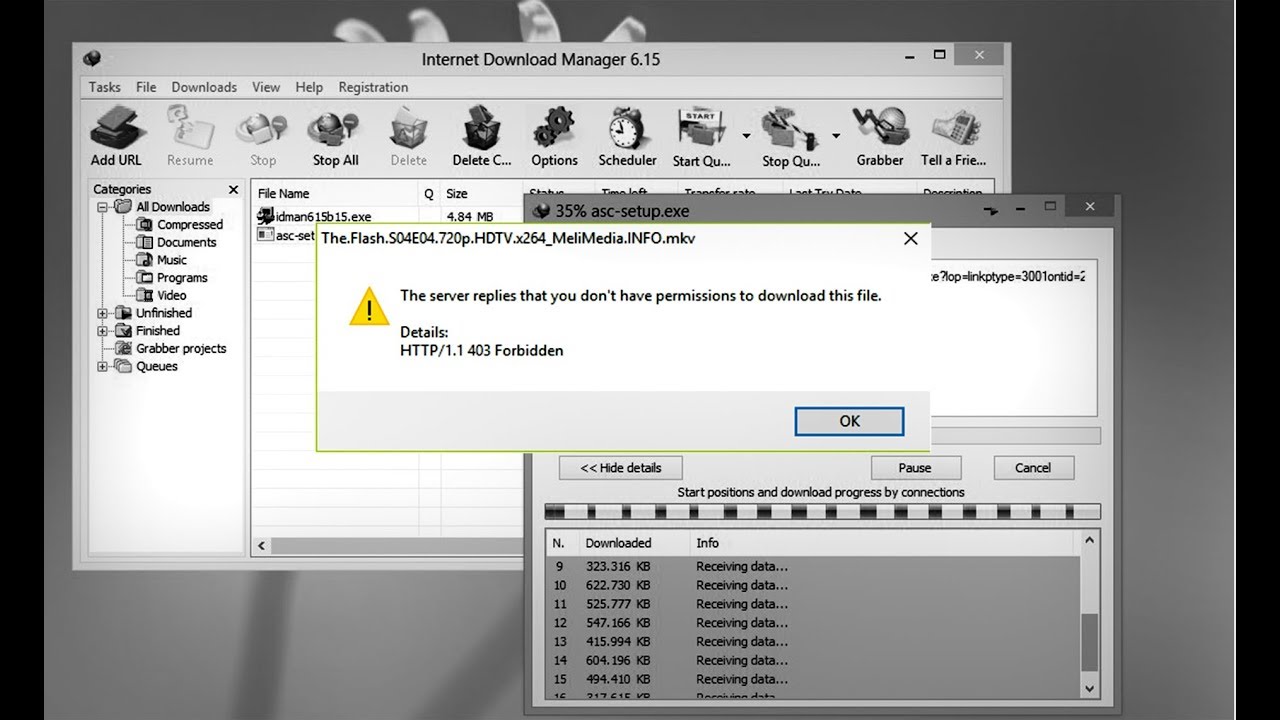The image size is (1280, 720).
Task: Click the Add URL toolbar icon
Action: point(116,137)
